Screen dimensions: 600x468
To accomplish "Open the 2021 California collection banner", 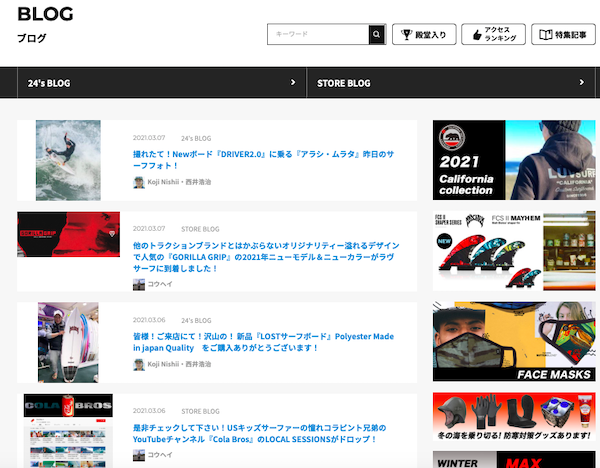I will [514, 160].
